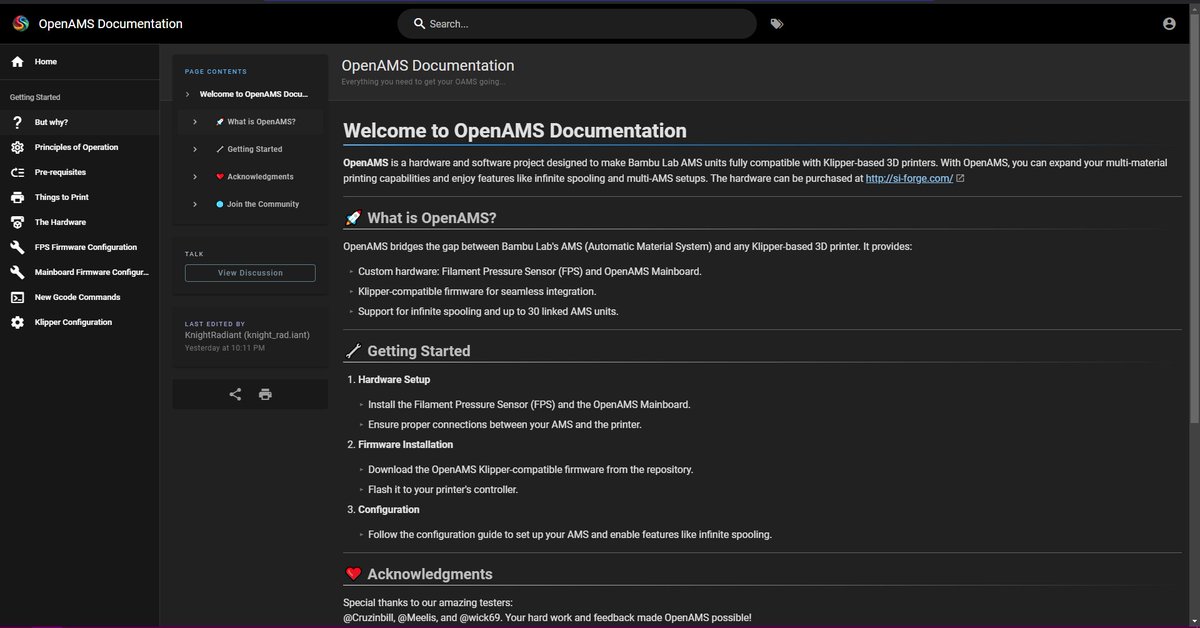
Task: Click the View Discussion button
Action: [x=250, y=273]
